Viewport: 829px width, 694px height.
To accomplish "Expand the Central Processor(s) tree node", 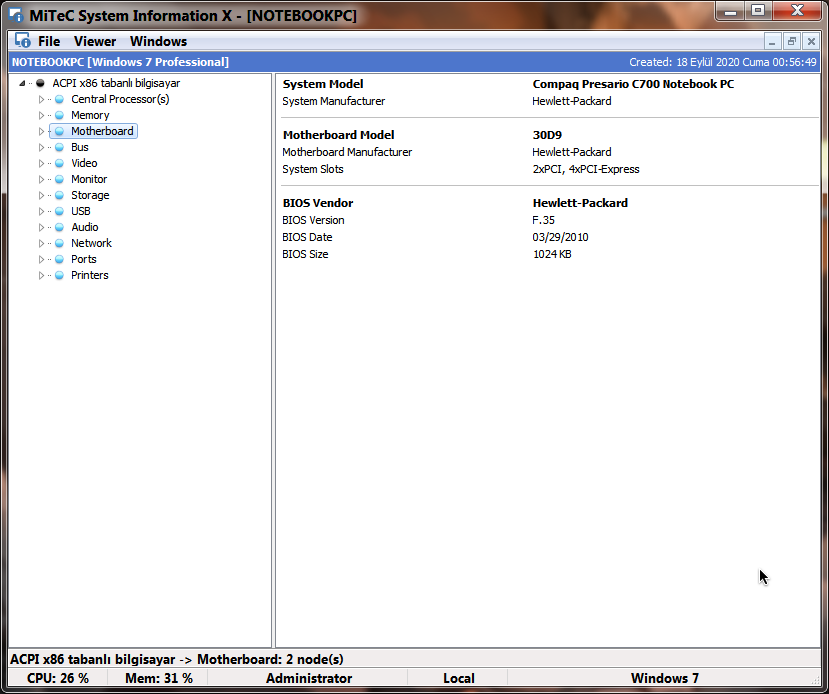I will click(x=41, y=99).
